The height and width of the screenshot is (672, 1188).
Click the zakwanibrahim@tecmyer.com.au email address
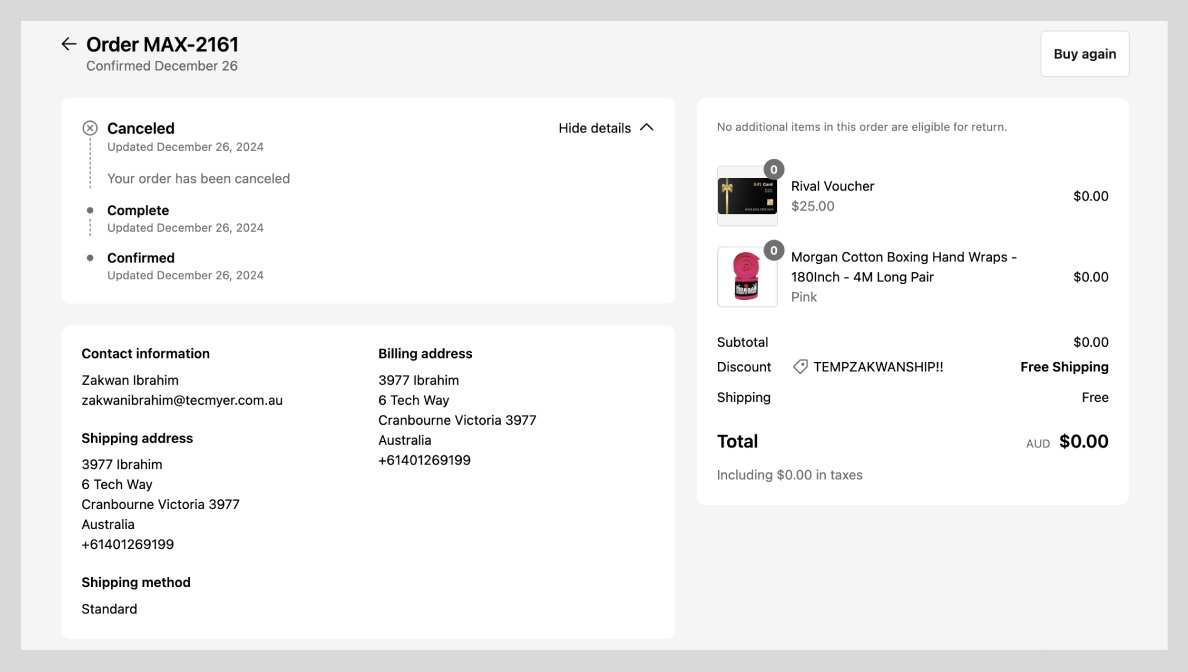point(182,400)
